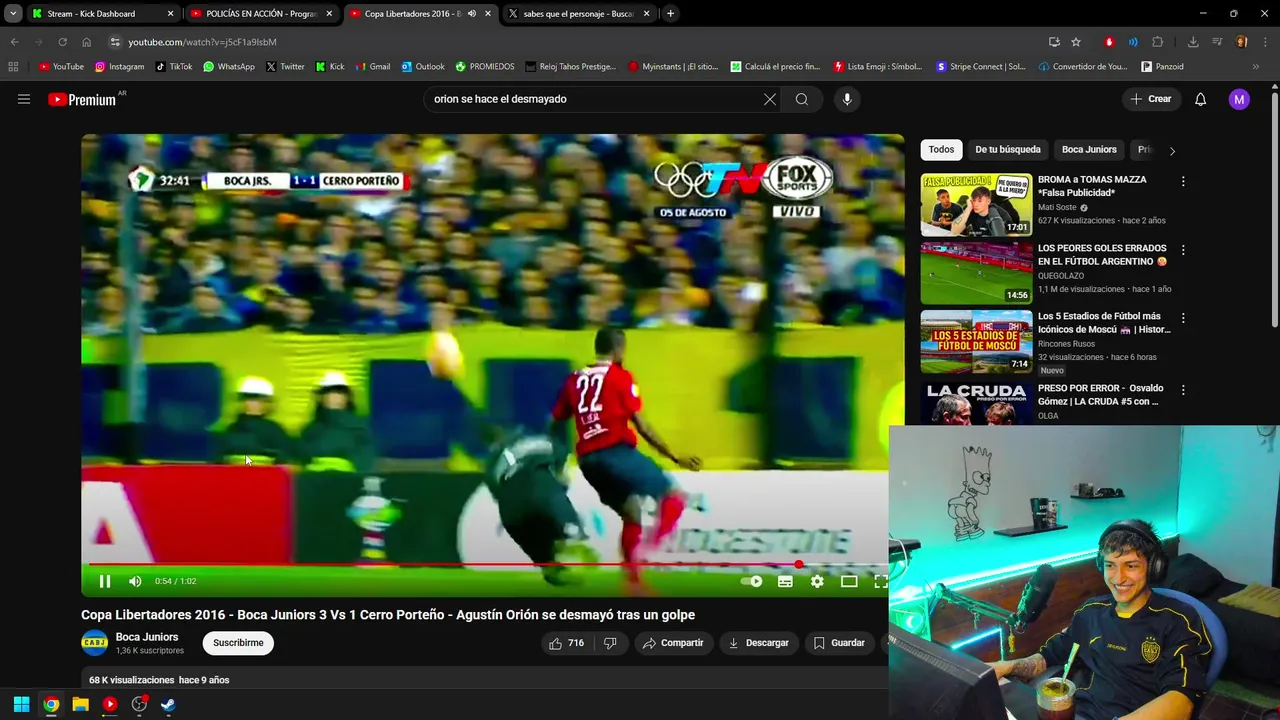1280x720 pixels.
Task: Mute the video volume
Action: [135, 581]
